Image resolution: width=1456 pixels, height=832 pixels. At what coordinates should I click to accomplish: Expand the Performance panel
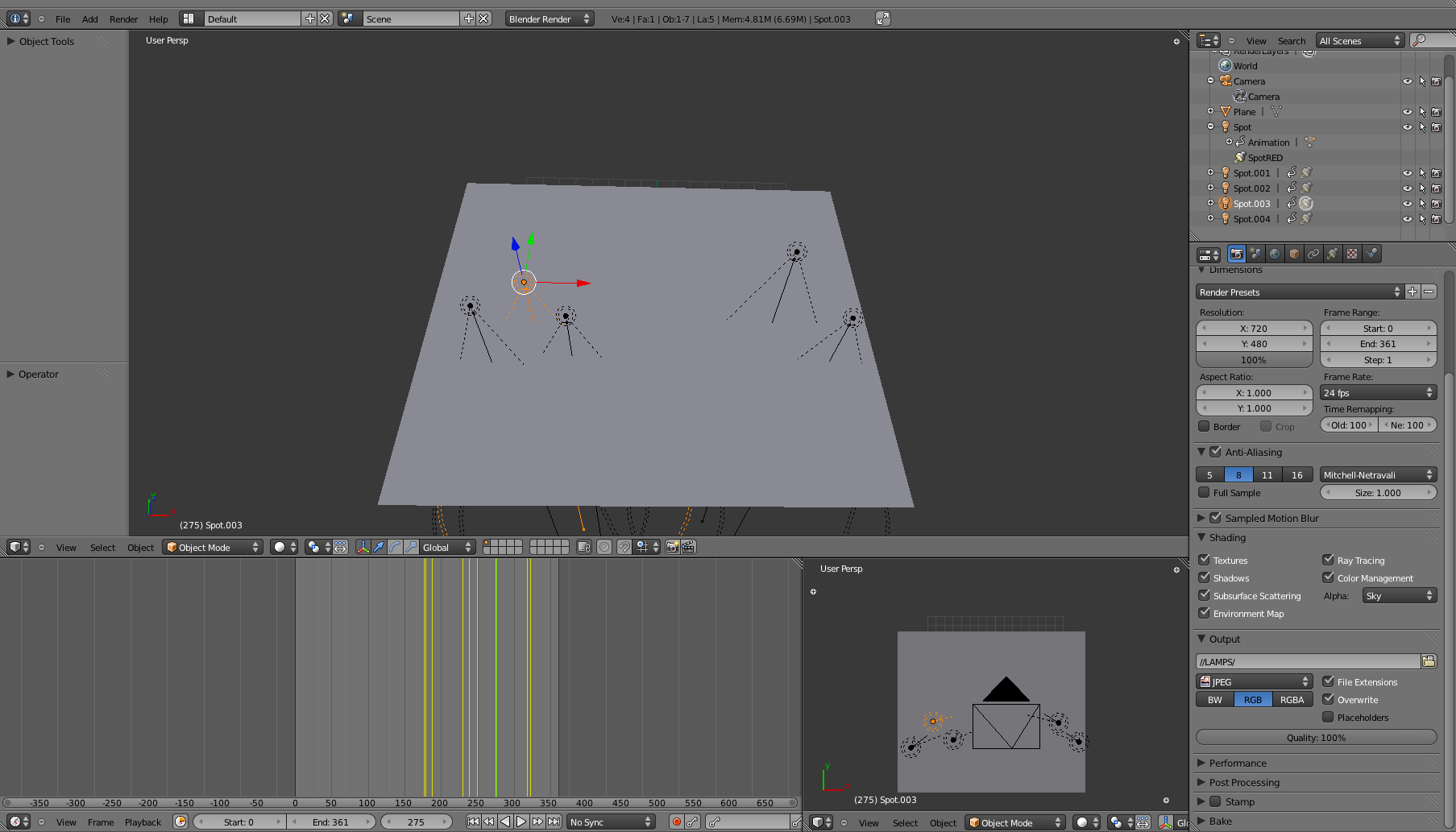tap(1238, 763)
